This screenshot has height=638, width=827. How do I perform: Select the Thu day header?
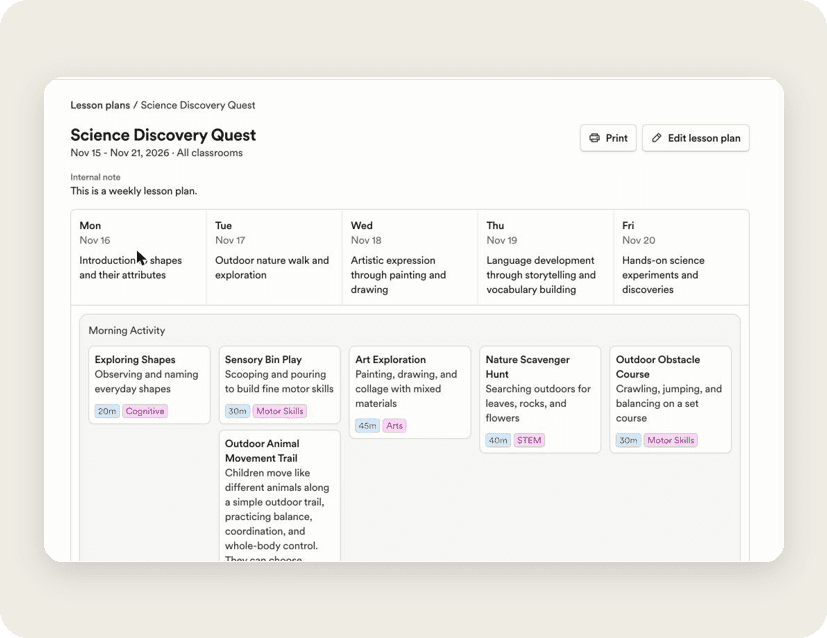[495, 226]
